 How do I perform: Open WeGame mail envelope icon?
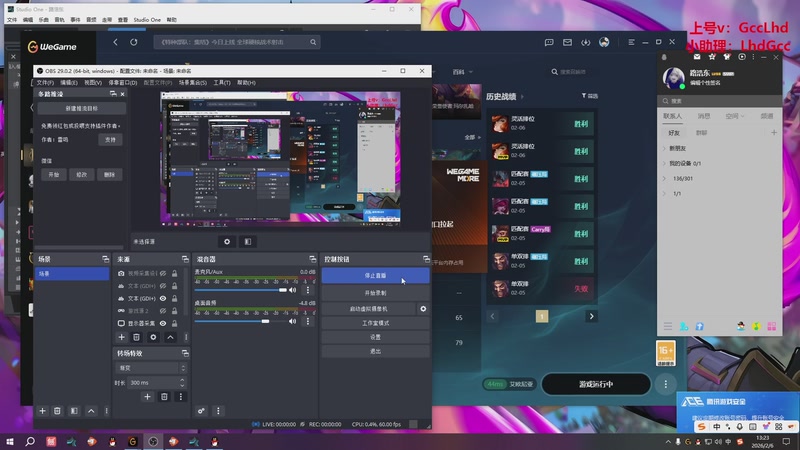point(567,42)
